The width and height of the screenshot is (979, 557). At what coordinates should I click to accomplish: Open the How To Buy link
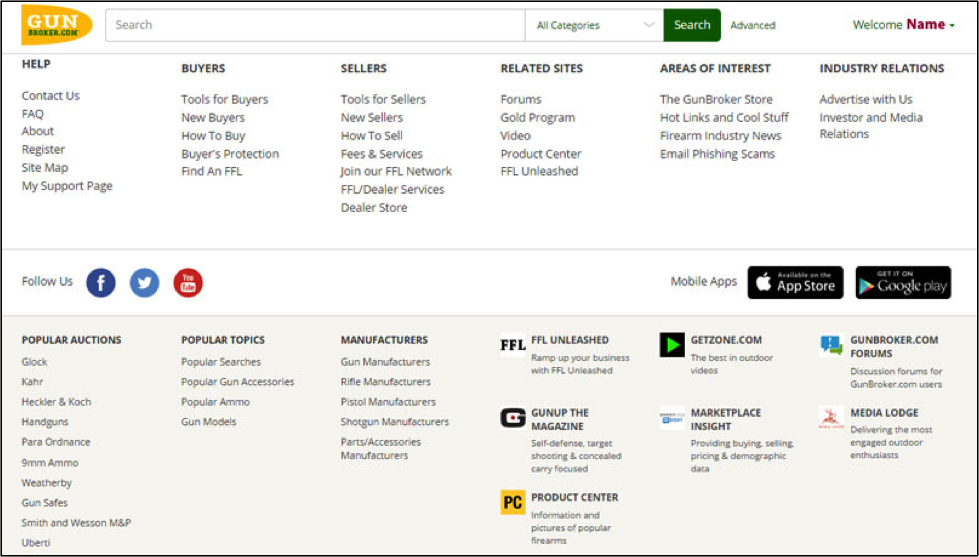(x=213, y=136)
